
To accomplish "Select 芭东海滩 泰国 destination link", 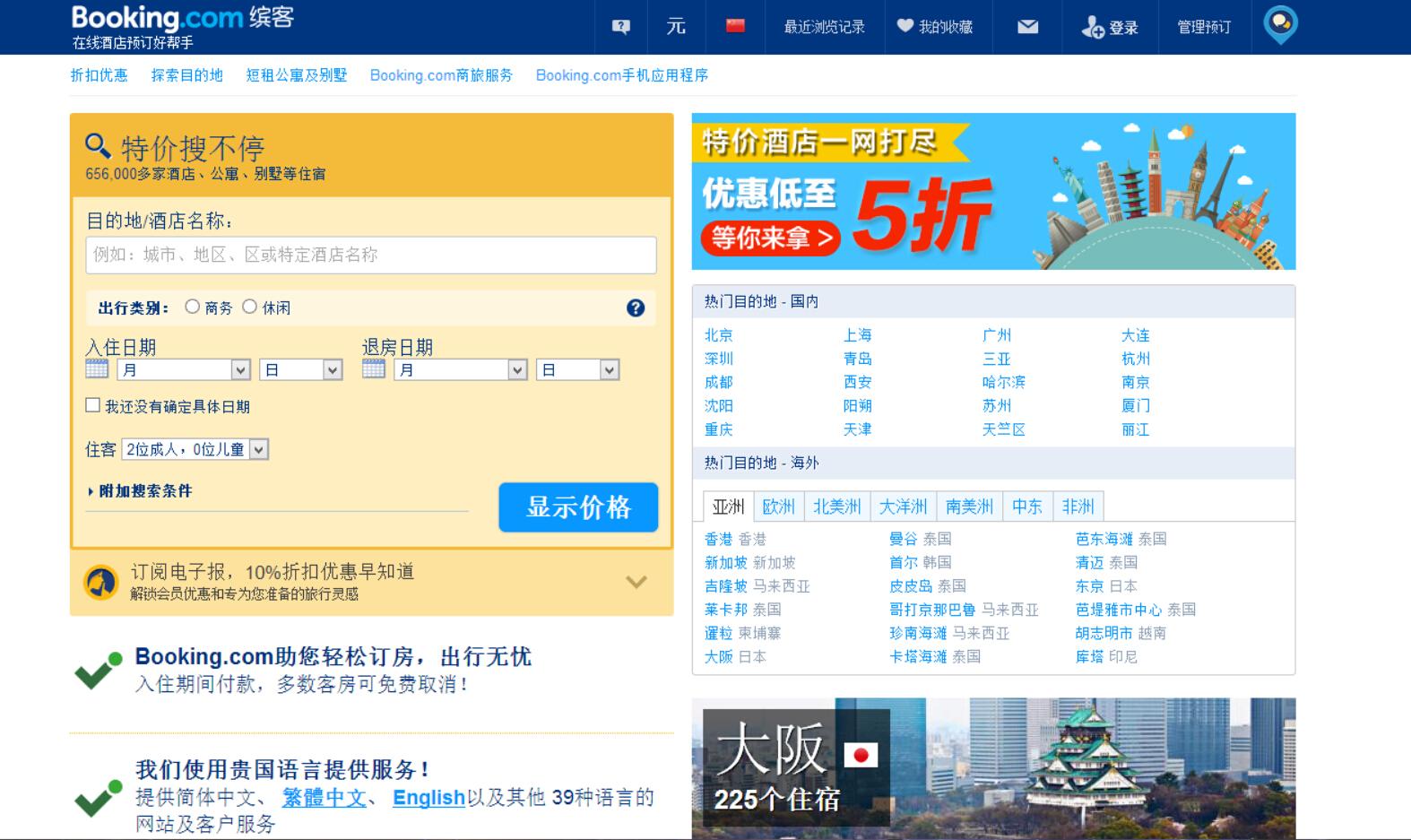I will pyautogui.click(x=1121, y=539).
